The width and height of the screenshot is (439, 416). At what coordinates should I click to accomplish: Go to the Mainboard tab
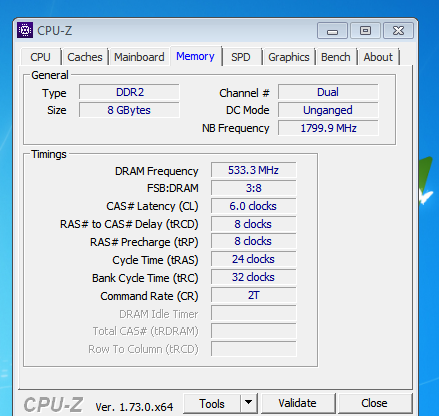pyautogui.click(x=139, y=57)
